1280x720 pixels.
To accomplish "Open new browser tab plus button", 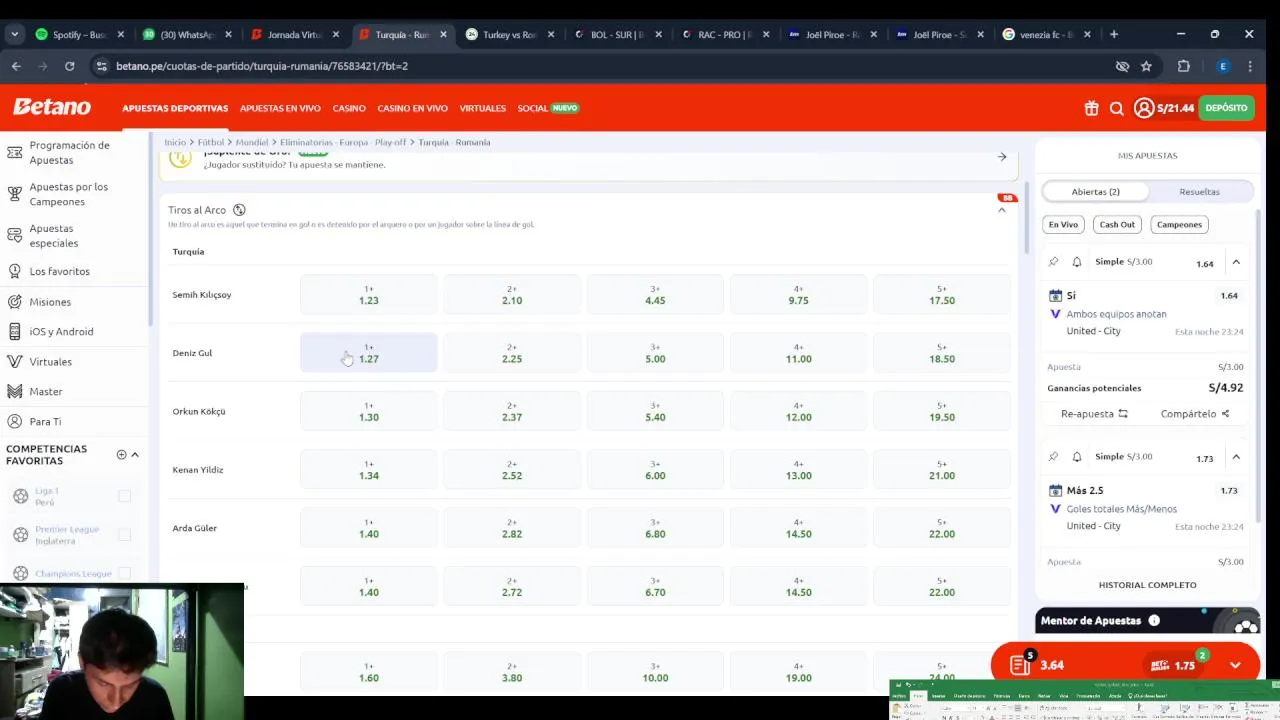I will coord(1114,34).
